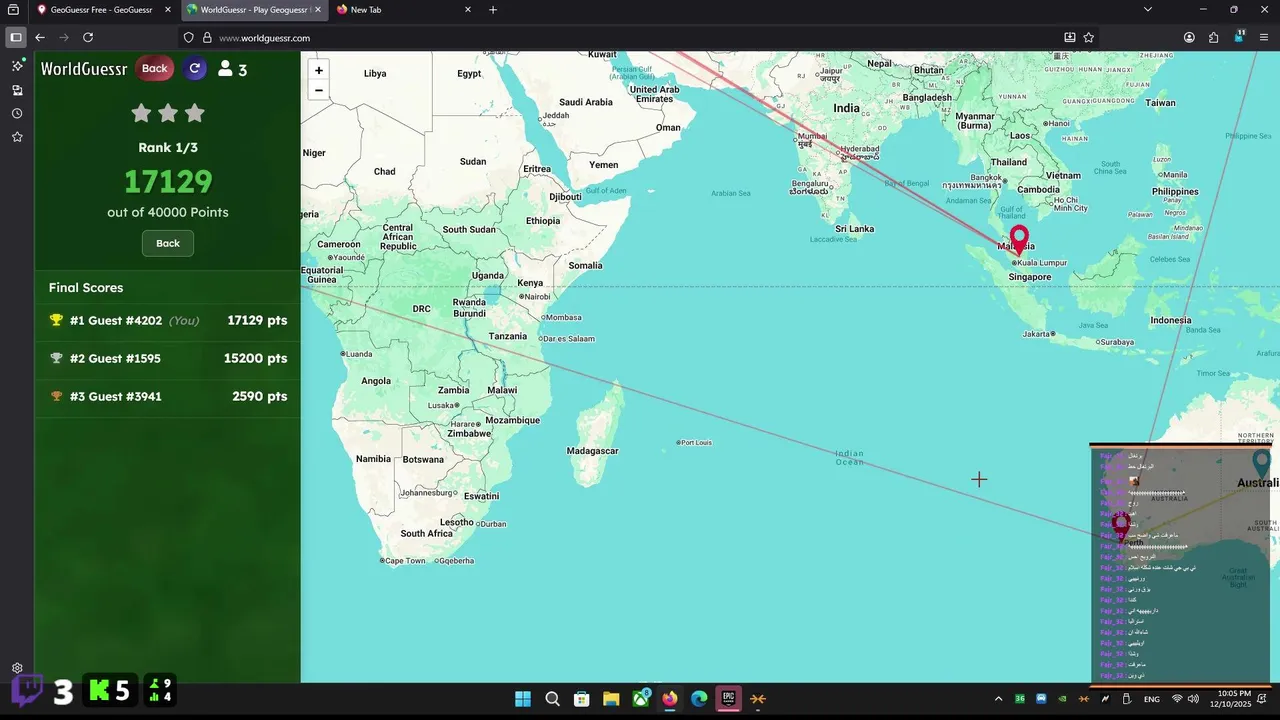Select the #1 Guest #4202 score row
This screenshot has height=720, width=1280.
[168, 321]
